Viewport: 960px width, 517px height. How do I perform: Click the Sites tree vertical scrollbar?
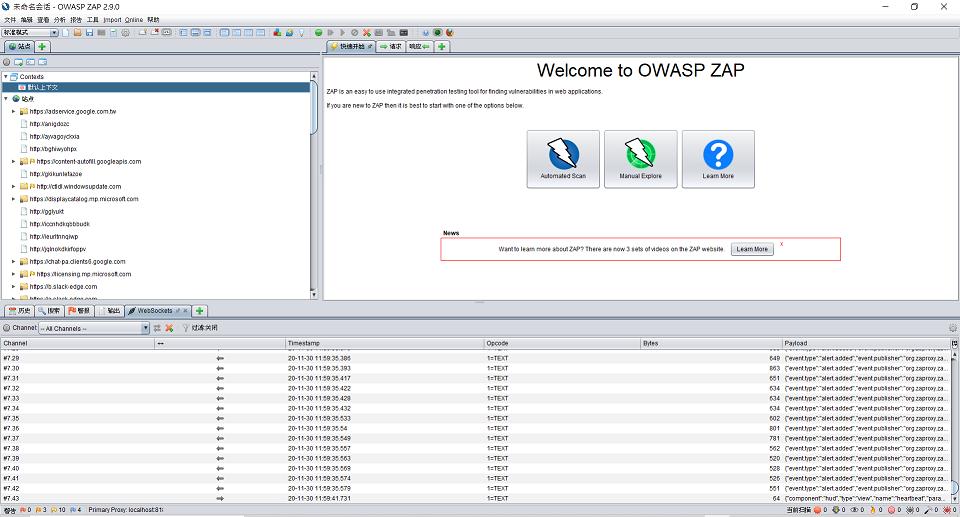[x=314, y=186]
